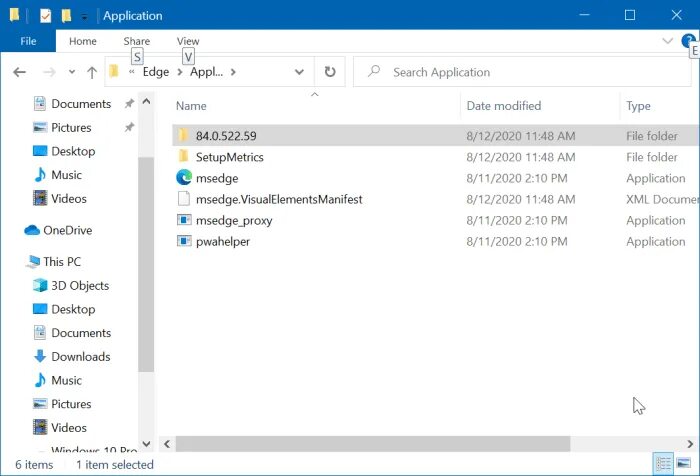Sort files by the Name column

[x=191, y=106]
